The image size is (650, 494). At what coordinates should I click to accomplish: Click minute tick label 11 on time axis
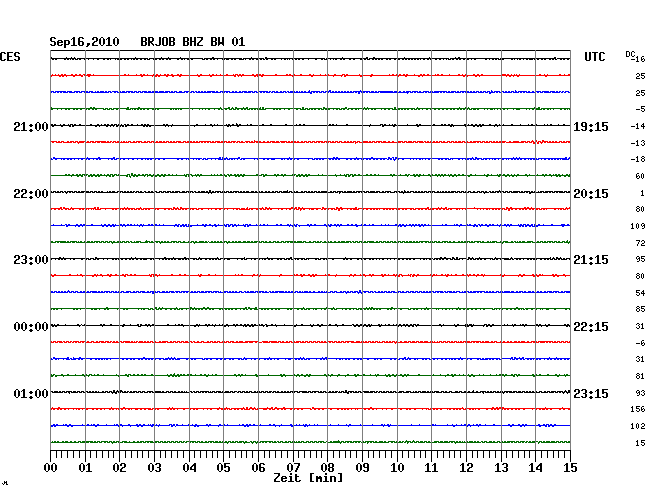point(431,468)
